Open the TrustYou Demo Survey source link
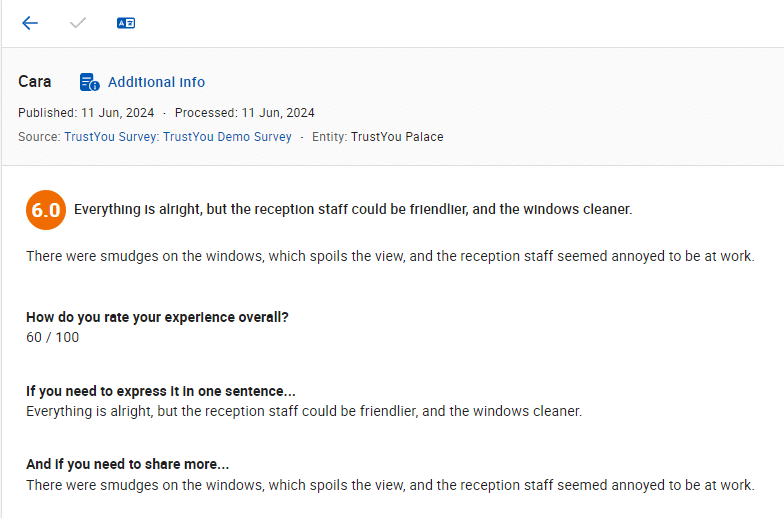 click(178, 137)
